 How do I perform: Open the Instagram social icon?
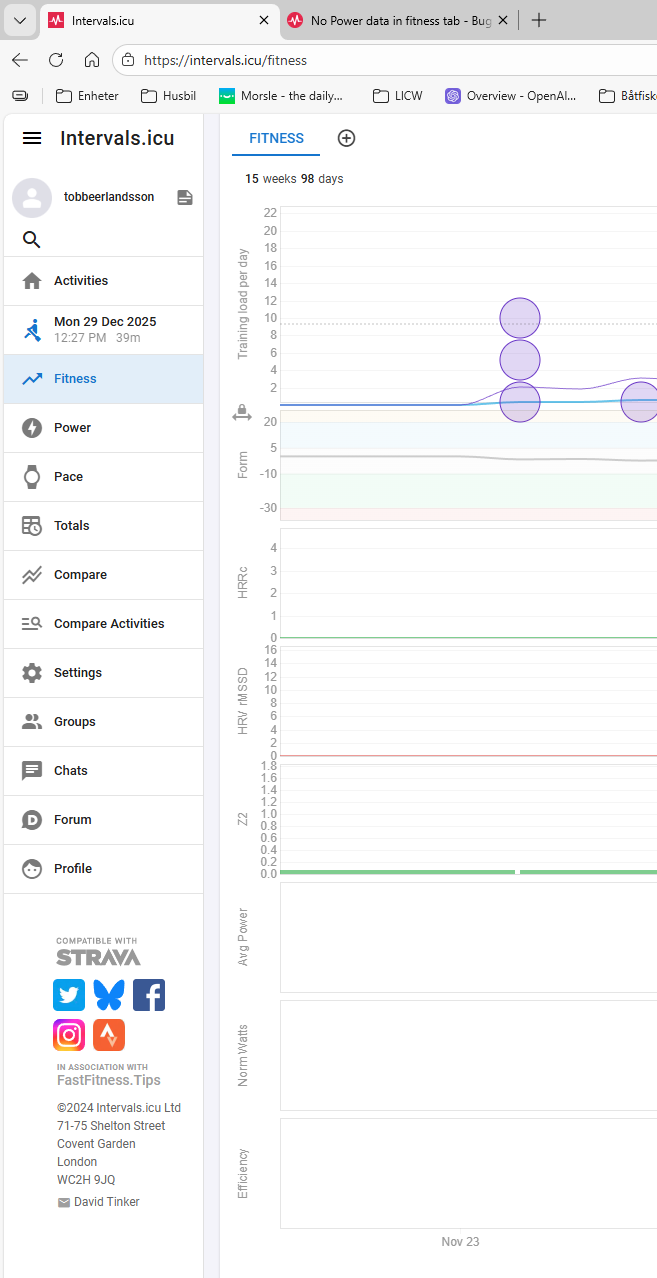coord(69,1035)
